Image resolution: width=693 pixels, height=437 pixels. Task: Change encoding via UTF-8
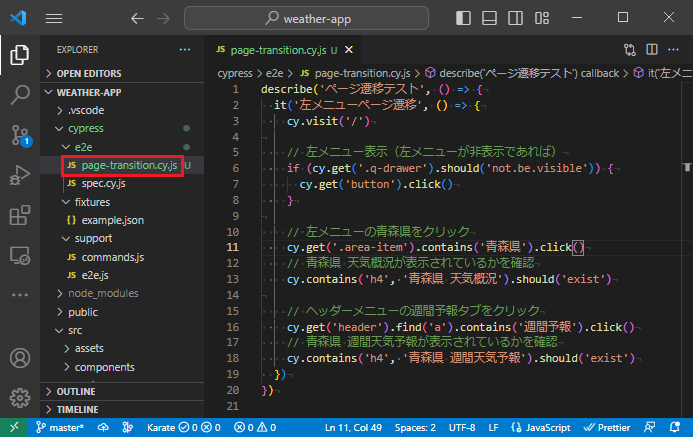tap(462, 427)
